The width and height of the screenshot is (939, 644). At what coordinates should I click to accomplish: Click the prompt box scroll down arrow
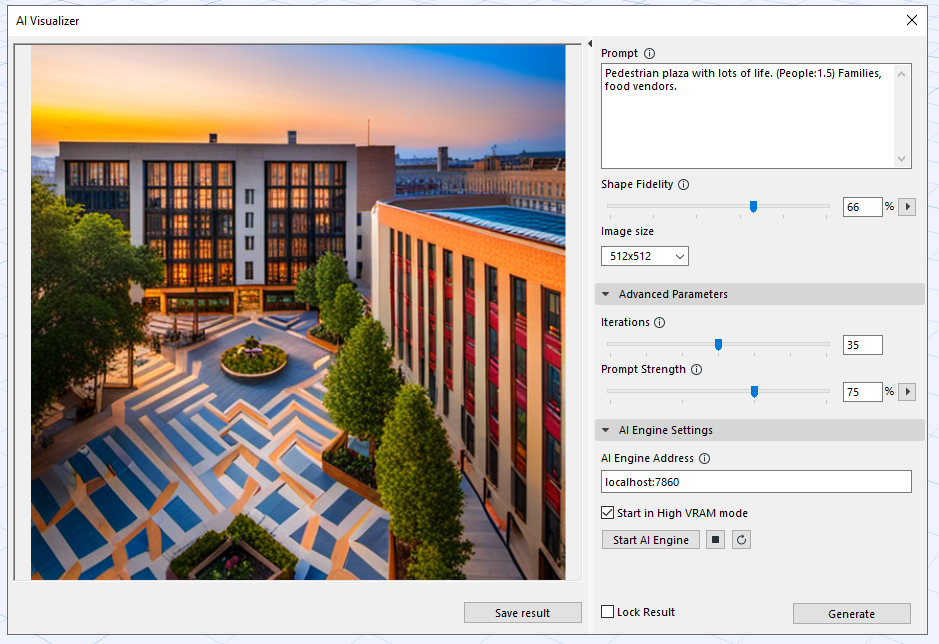[x=901, y=159]
